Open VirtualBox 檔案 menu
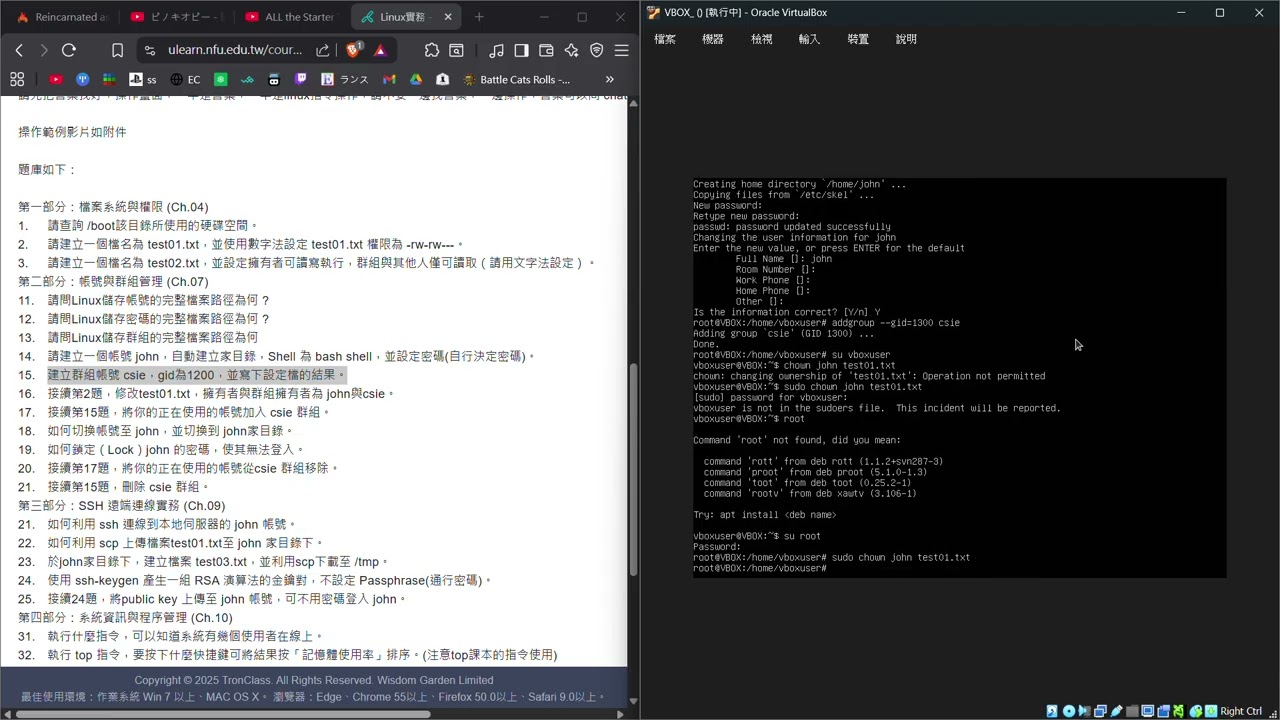Screen dimensions: 1280x720 [665, 39]
